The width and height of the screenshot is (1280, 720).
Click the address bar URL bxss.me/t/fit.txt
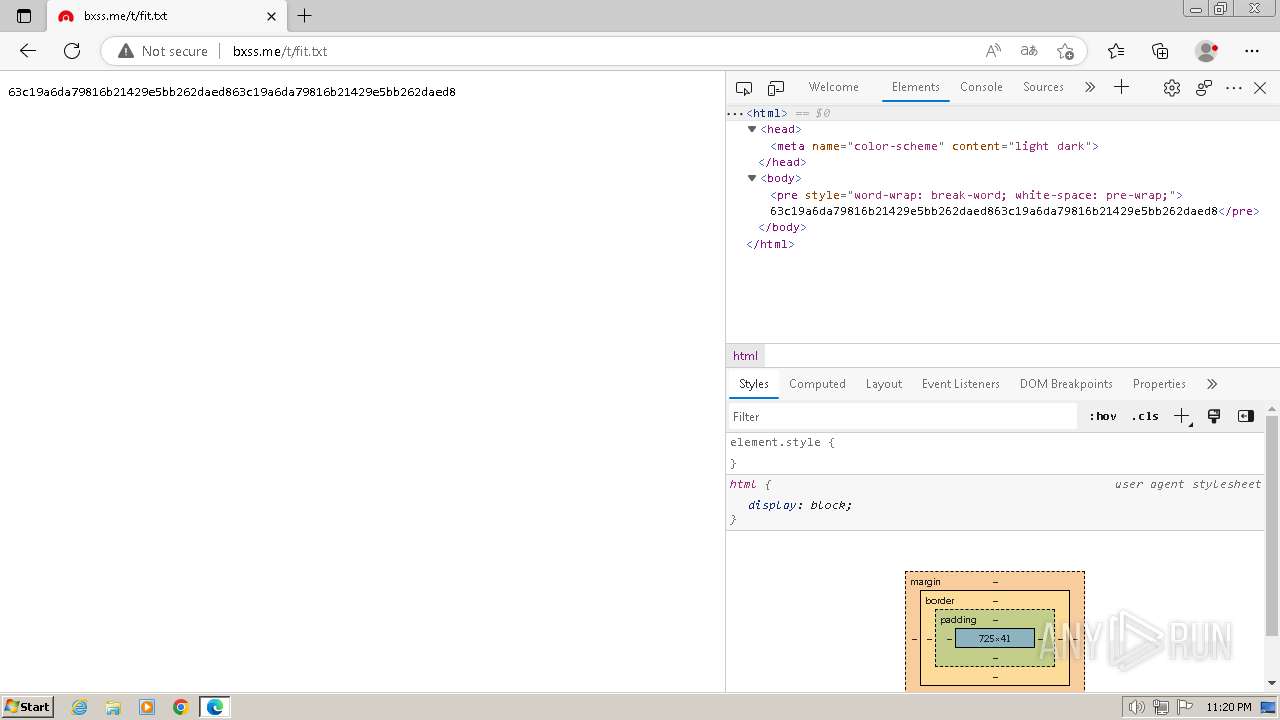click(280, 51)
